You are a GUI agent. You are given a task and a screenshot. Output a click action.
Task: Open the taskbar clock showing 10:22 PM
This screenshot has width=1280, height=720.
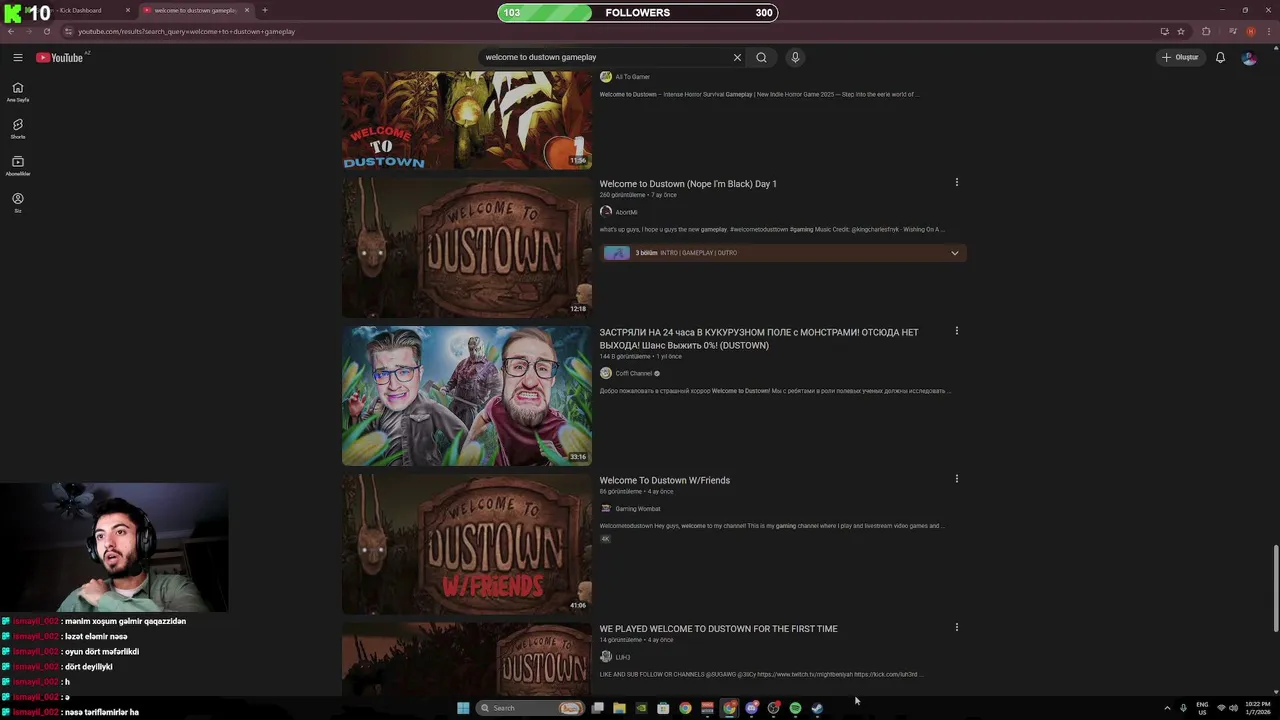point(1258,708)
